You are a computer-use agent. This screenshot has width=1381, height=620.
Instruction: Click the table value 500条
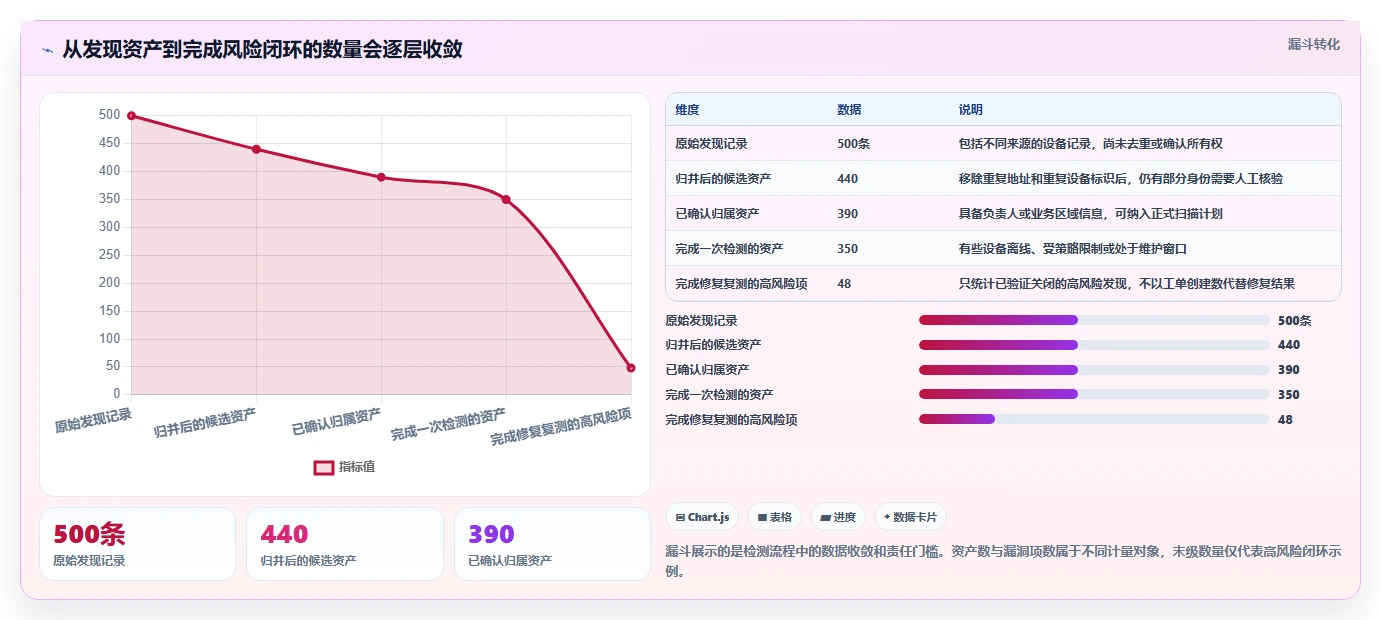[x=853, y=144]
